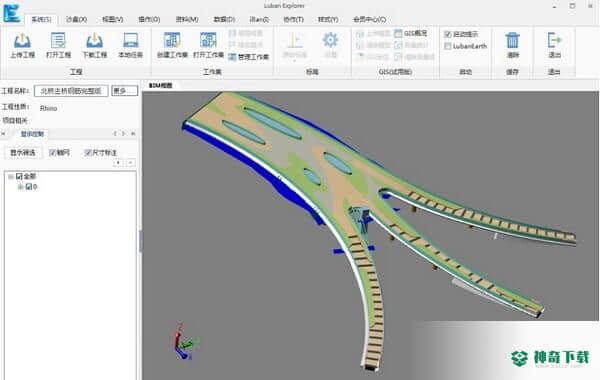Collapse the 全部 root tree node
This screenshot has height=380, width=600.
coord(11,176)
